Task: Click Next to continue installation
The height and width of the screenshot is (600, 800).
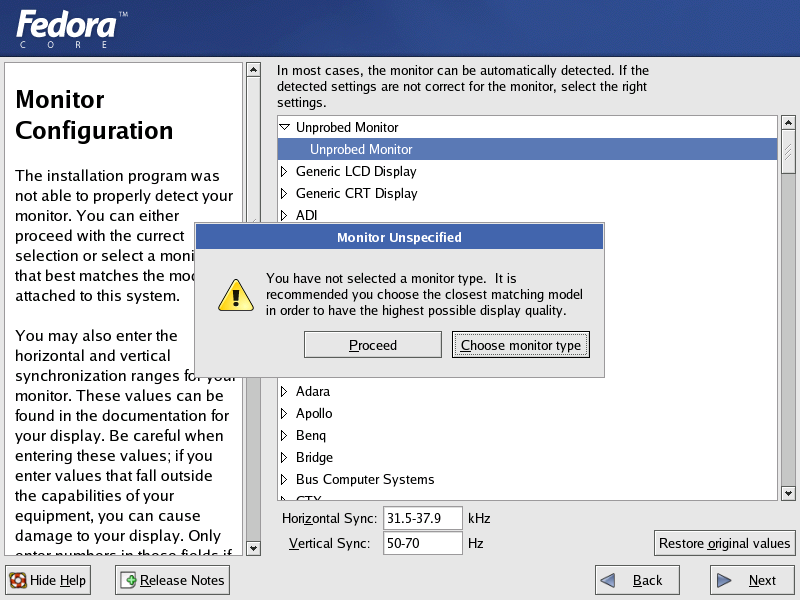Action: [752, 580]
